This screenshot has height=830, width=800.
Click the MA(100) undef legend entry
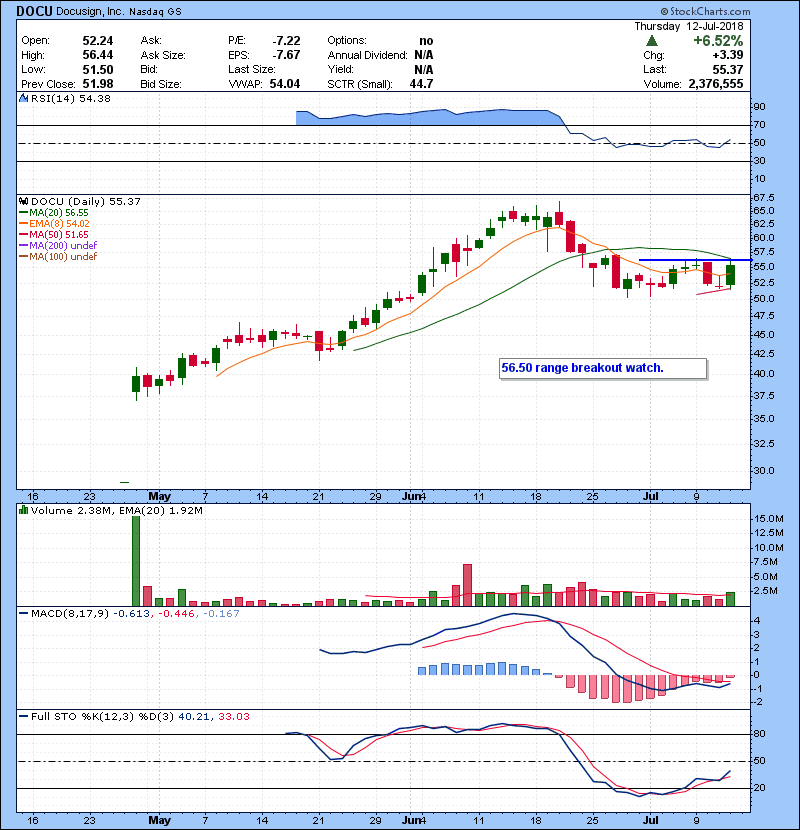[x=58, y=256]
